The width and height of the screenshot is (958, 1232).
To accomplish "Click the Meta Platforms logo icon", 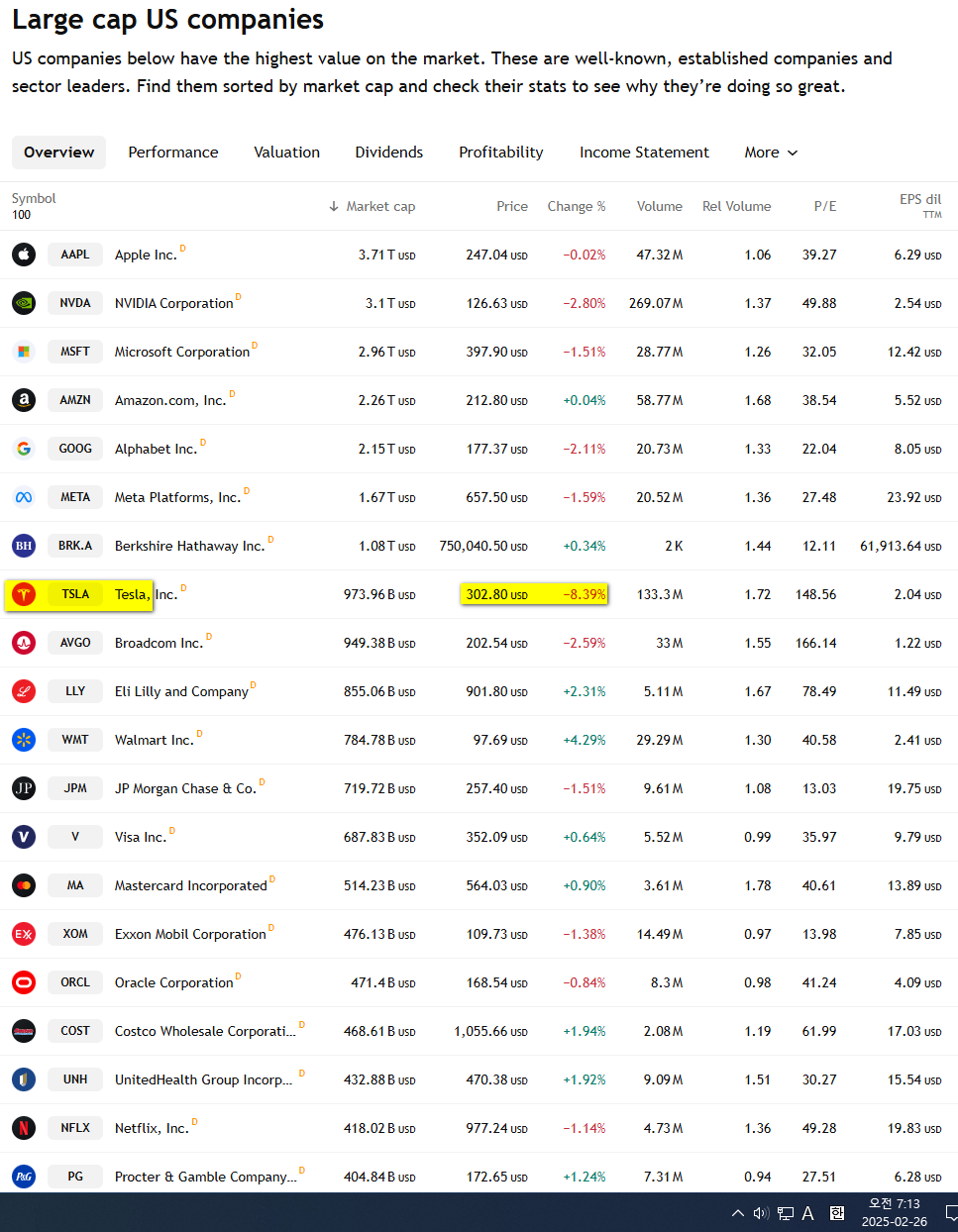I will point(24,497).
